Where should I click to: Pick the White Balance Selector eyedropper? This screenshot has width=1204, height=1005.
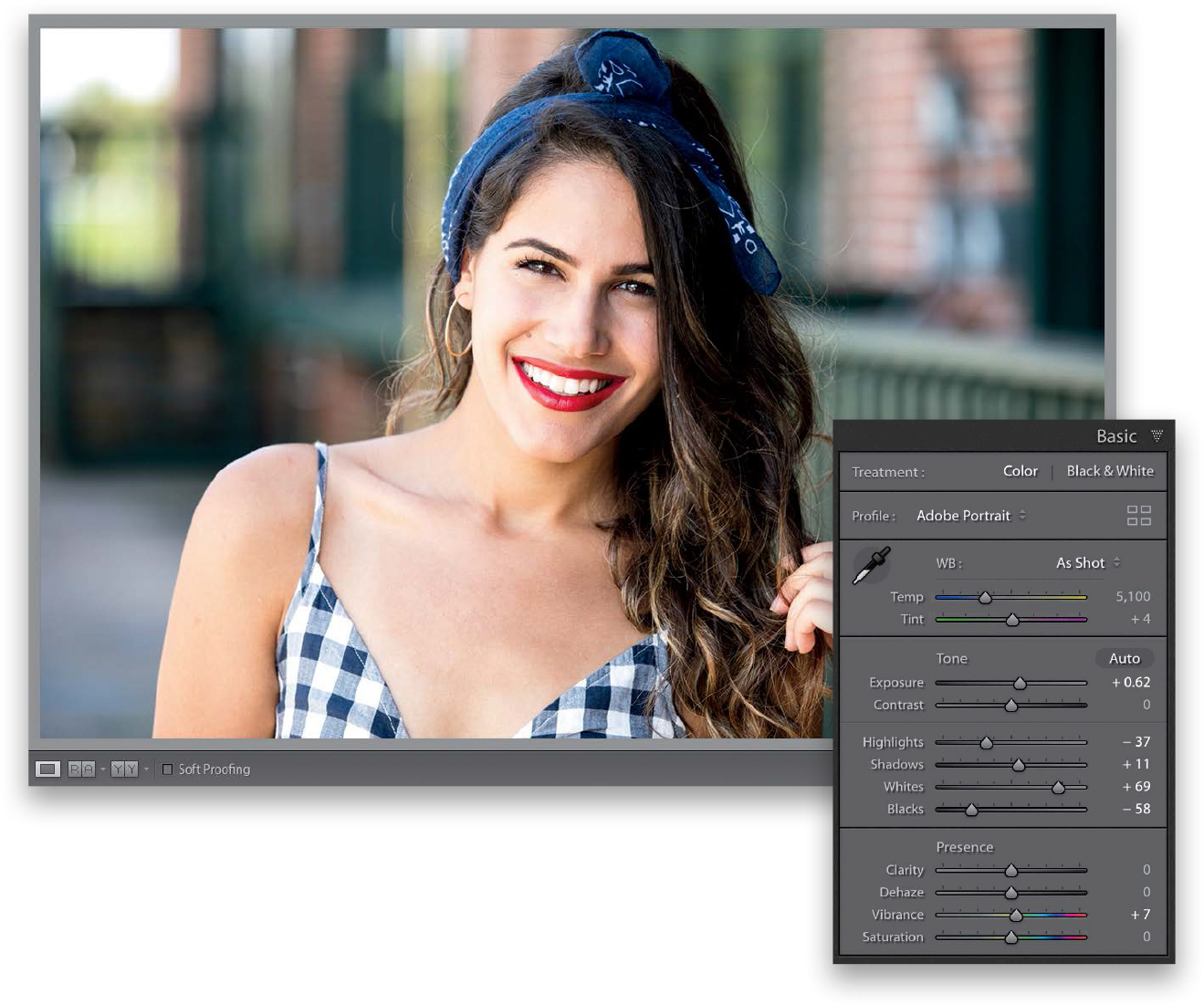point(871,566)
